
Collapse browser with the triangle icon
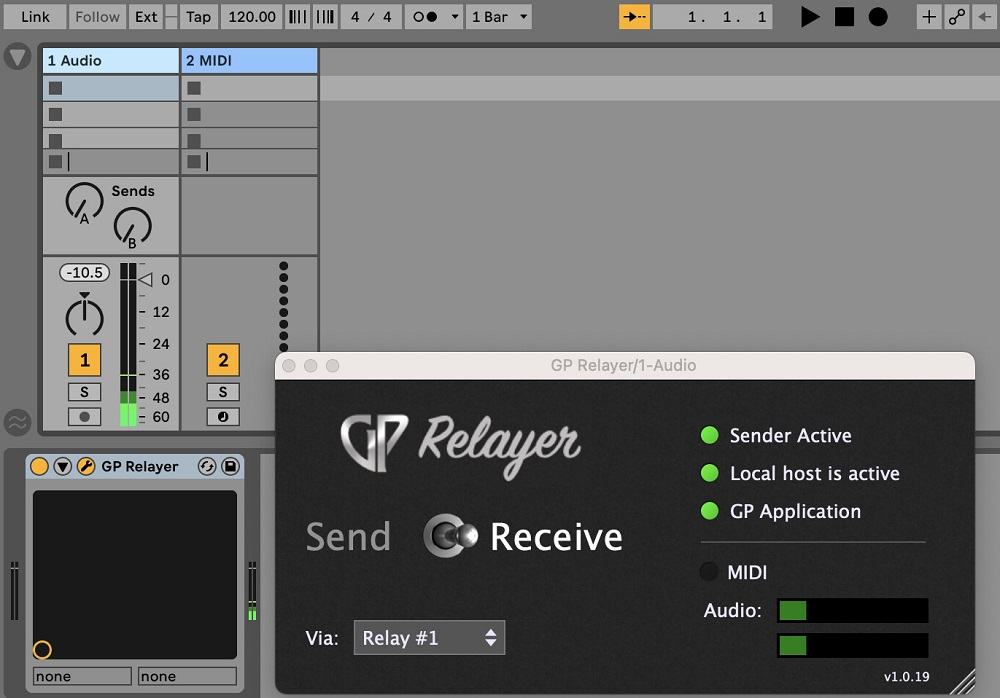pyautogui.click(x=17, y=57)
